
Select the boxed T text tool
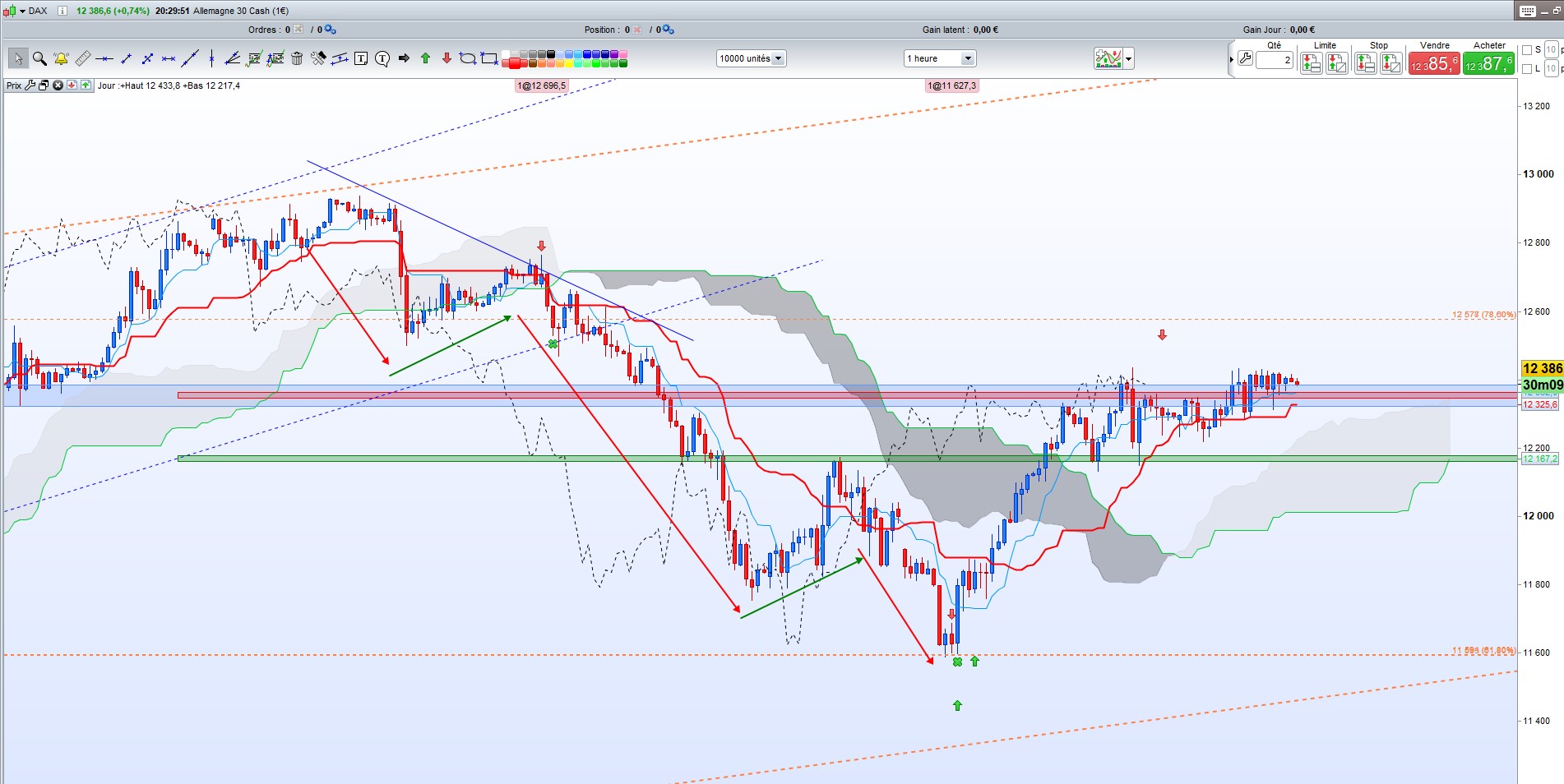point(360,58)
